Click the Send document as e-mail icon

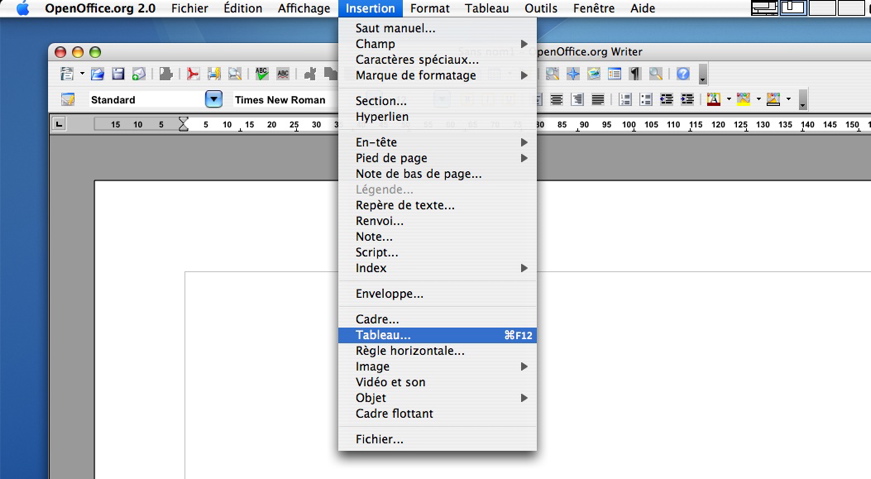point(138,73)
